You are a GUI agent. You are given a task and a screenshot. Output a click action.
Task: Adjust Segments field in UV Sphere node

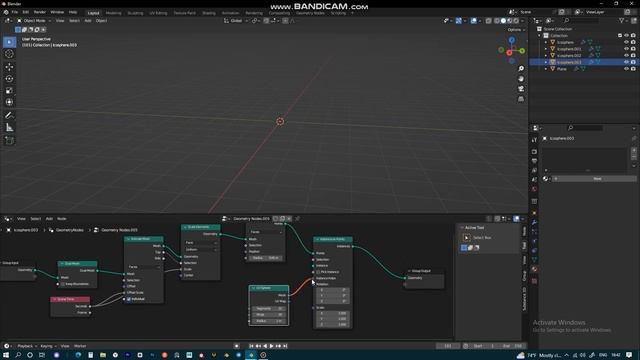coord(269,309)
